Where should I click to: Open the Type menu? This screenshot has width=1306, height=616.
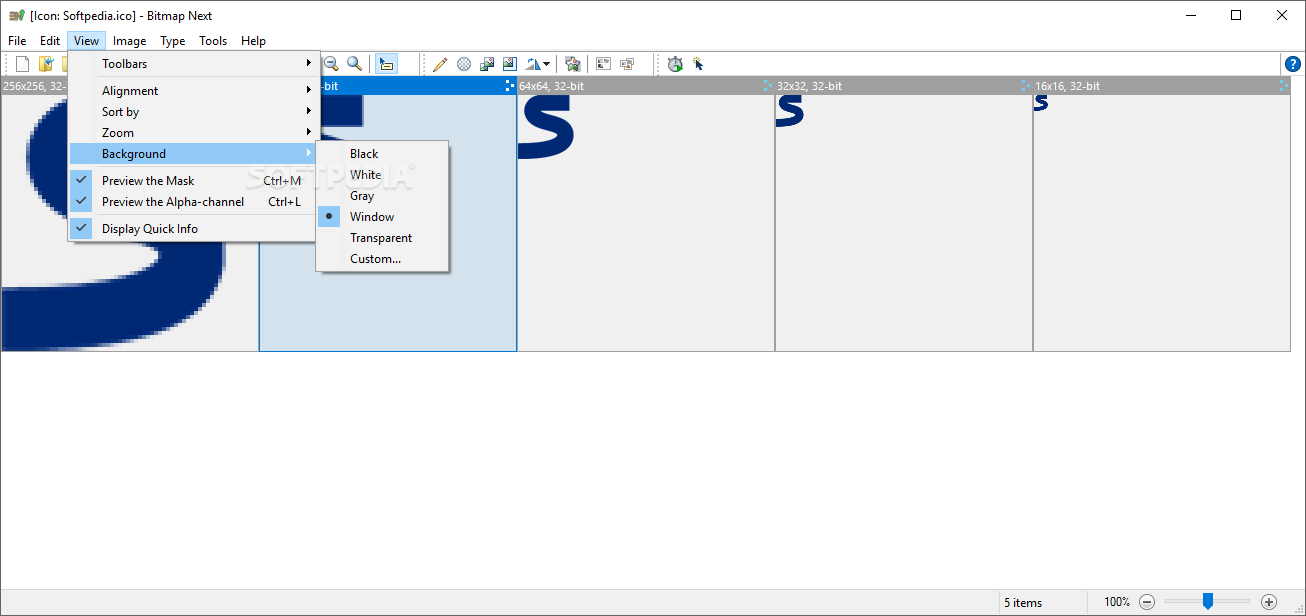tap(173, 41)
